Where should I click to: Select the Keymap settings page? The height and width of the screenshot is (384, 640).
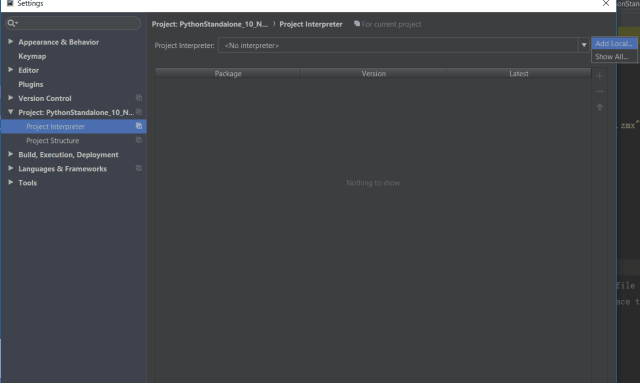coord(32,56)
